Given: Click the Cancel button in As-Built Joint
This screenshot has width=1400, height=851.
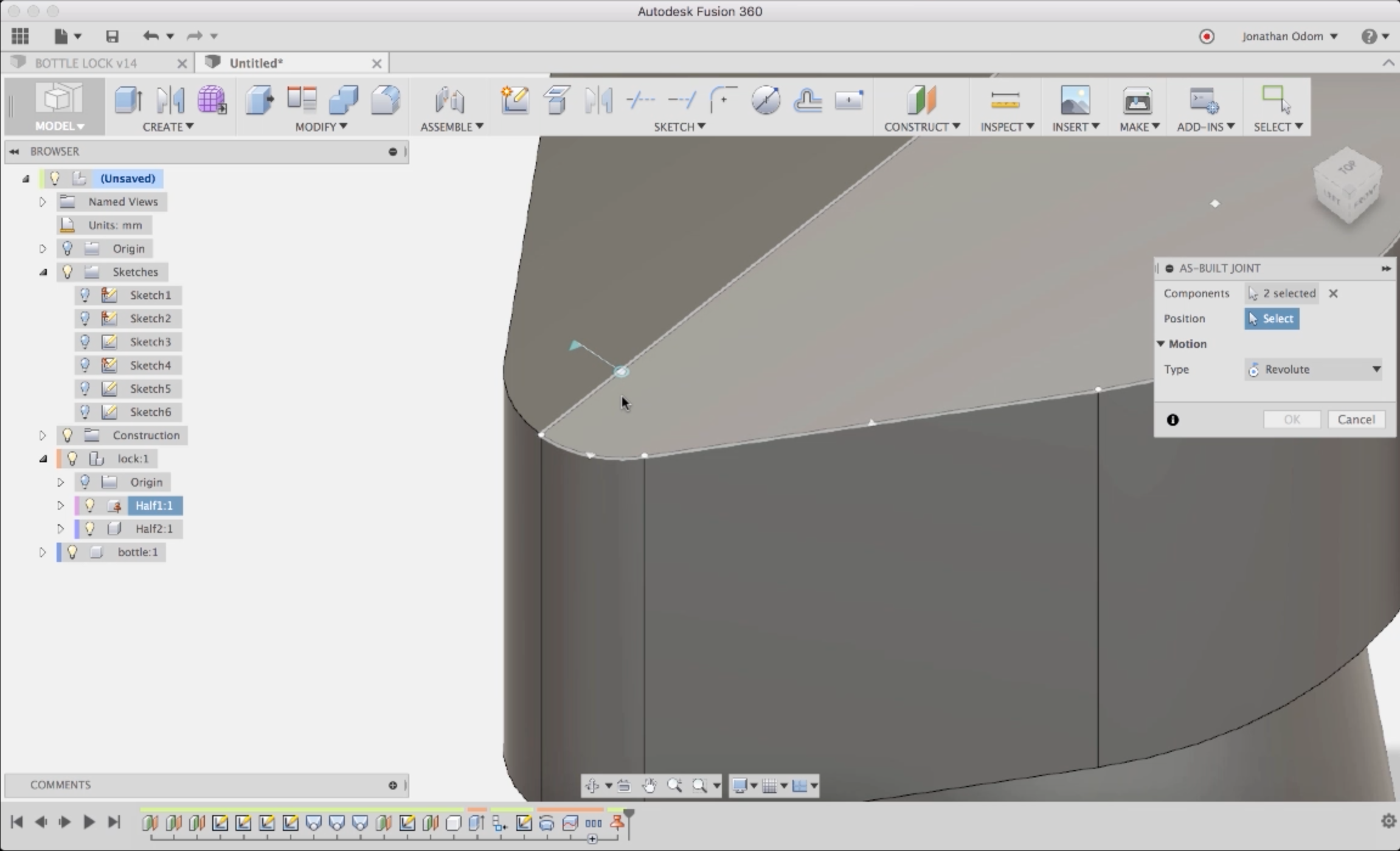Looking at the screenshot, I should pyautogui.click(x=1356, y=419).
